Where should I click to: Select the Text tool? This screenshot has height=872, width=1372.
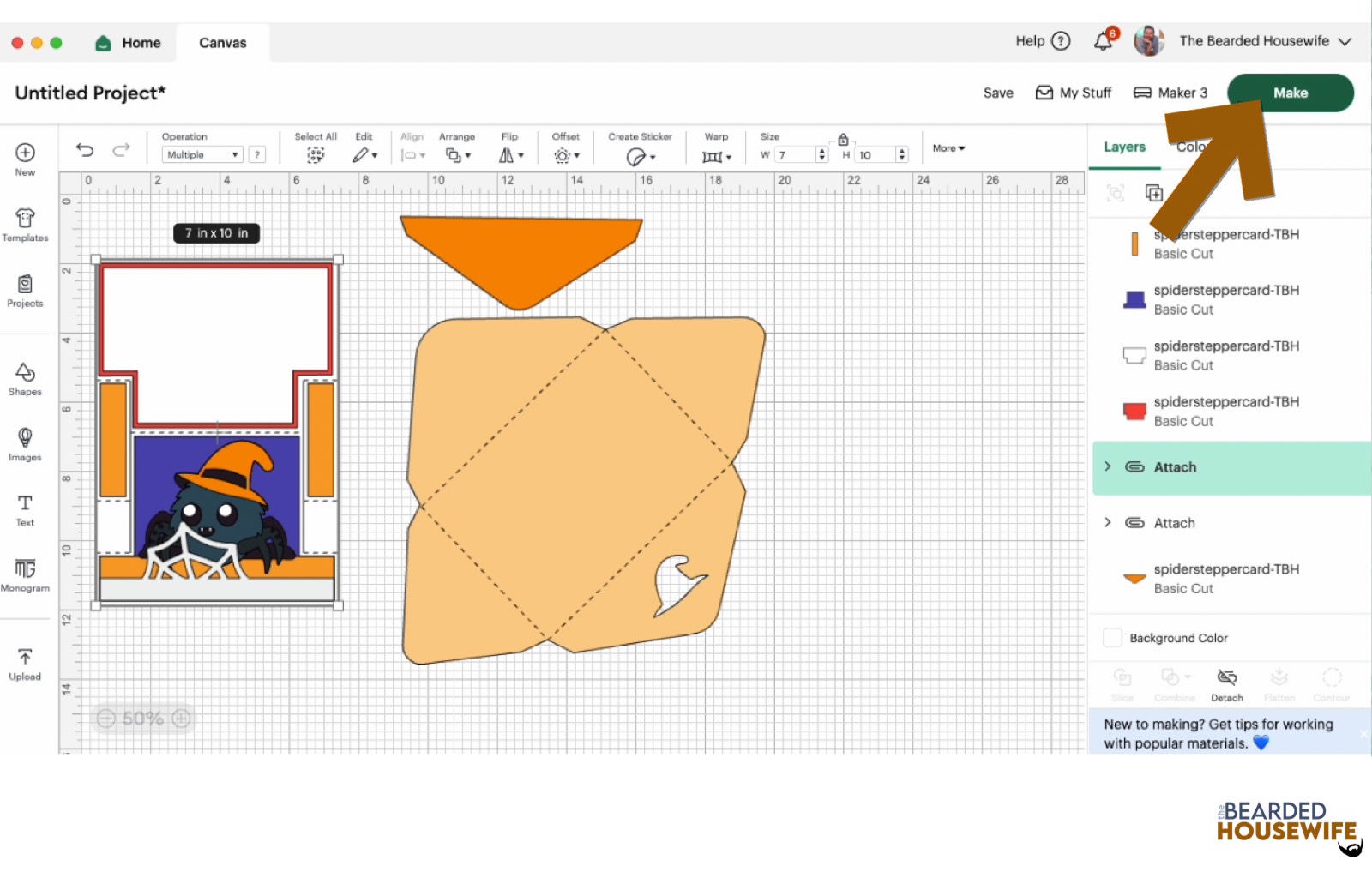click(25, 509)
